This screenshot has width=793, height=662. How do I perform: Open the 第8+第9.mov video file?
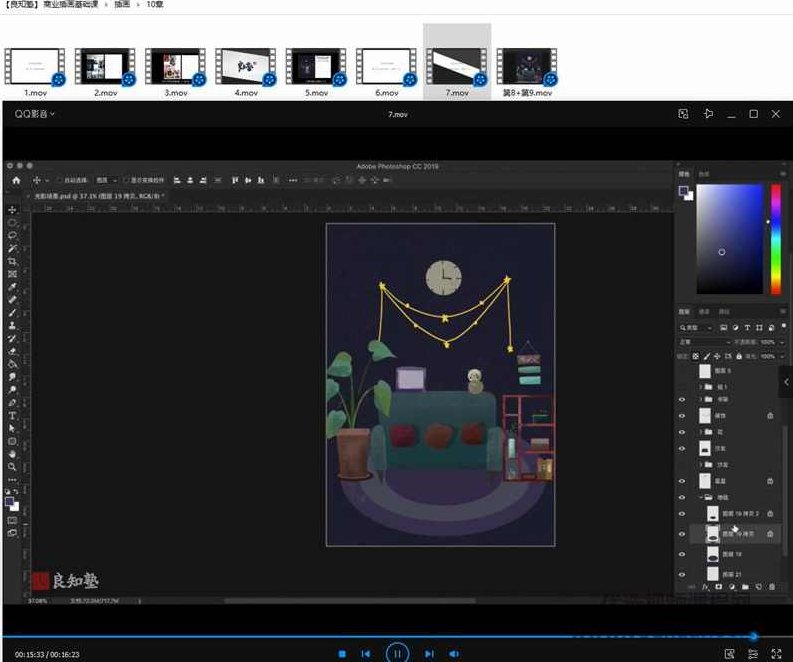pyautogui.click(x=527, y=66)
